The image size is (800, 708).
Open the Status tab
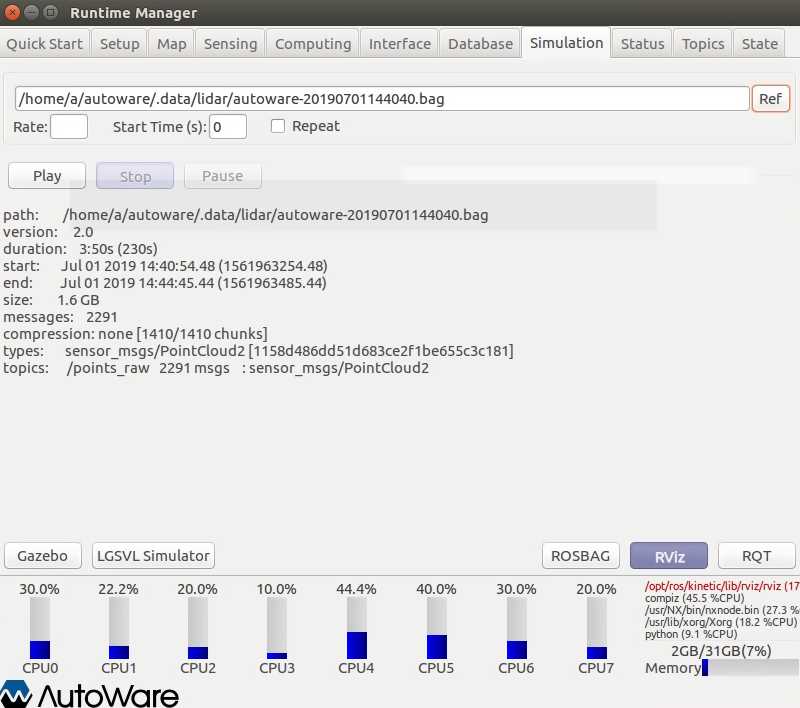(642, 44)
